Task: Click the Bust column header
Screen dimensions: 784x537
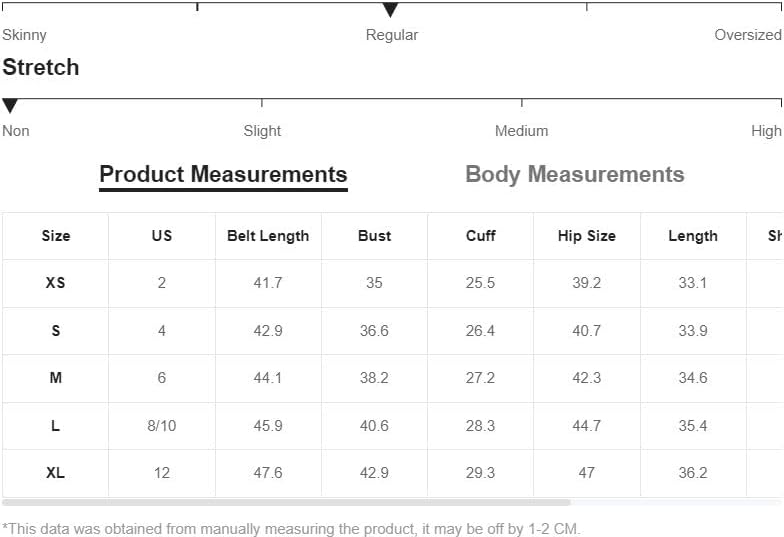Action: coord(374,236)
